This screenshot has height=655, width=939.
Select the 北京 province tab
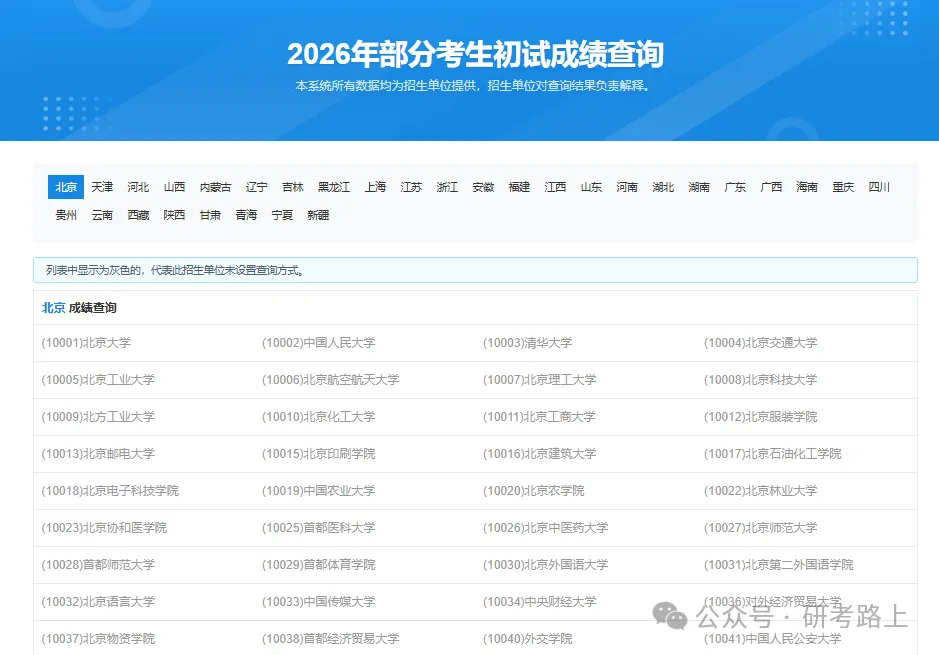[65, 187]
